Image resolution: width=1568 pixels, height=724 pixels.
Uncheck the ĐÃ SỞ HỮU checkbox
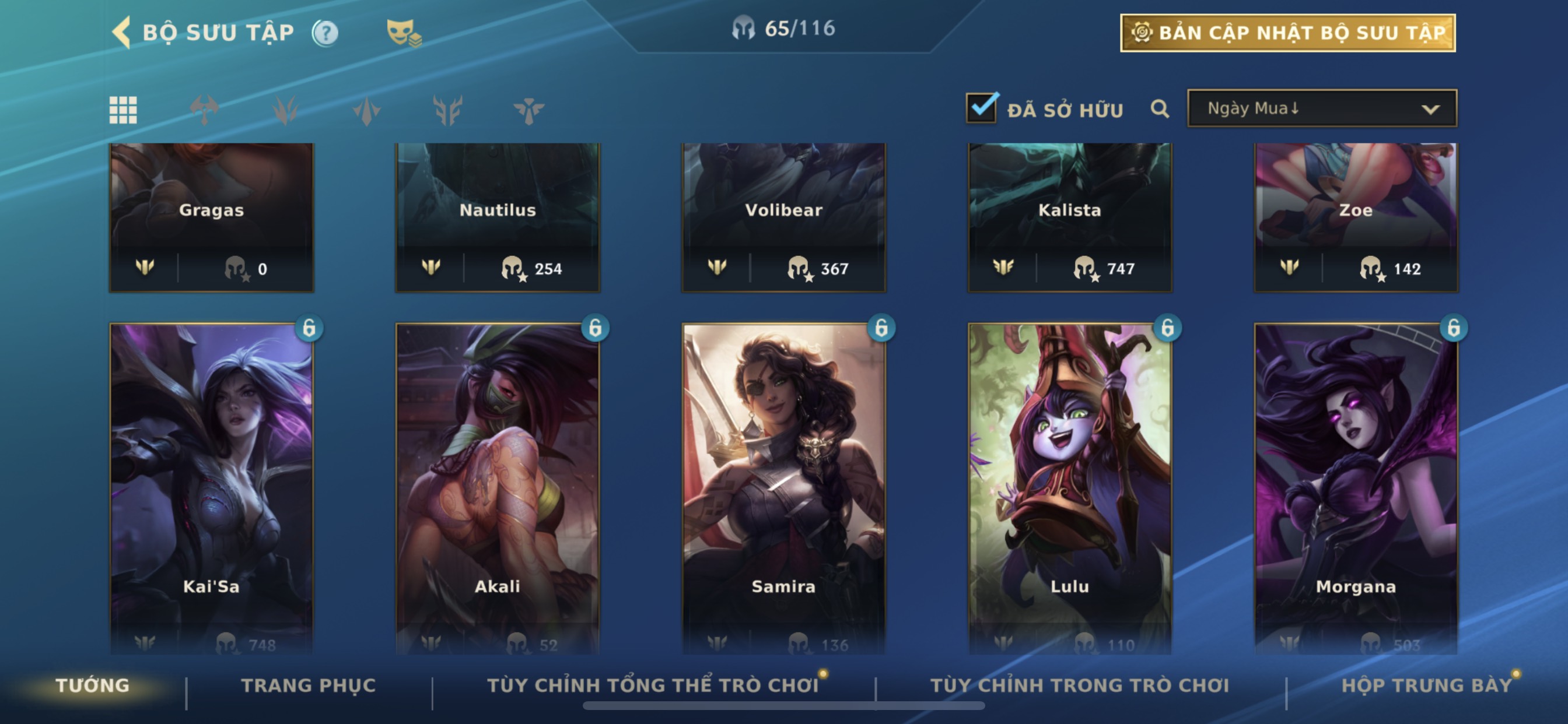[x=982, y=108]
